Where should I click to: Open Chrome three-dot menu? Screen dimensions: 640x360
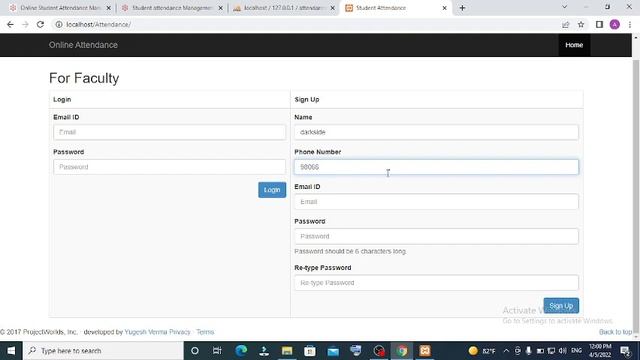[630, 24]
